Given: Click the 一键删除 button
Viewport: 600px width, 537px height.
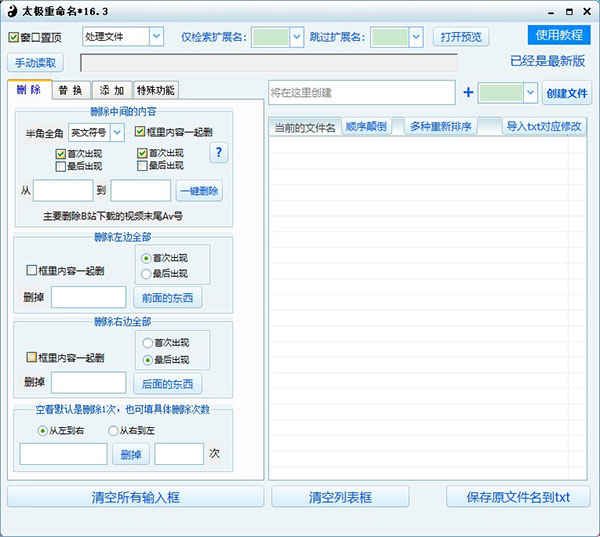Looking at the screenshot, I should coord(199,191).
